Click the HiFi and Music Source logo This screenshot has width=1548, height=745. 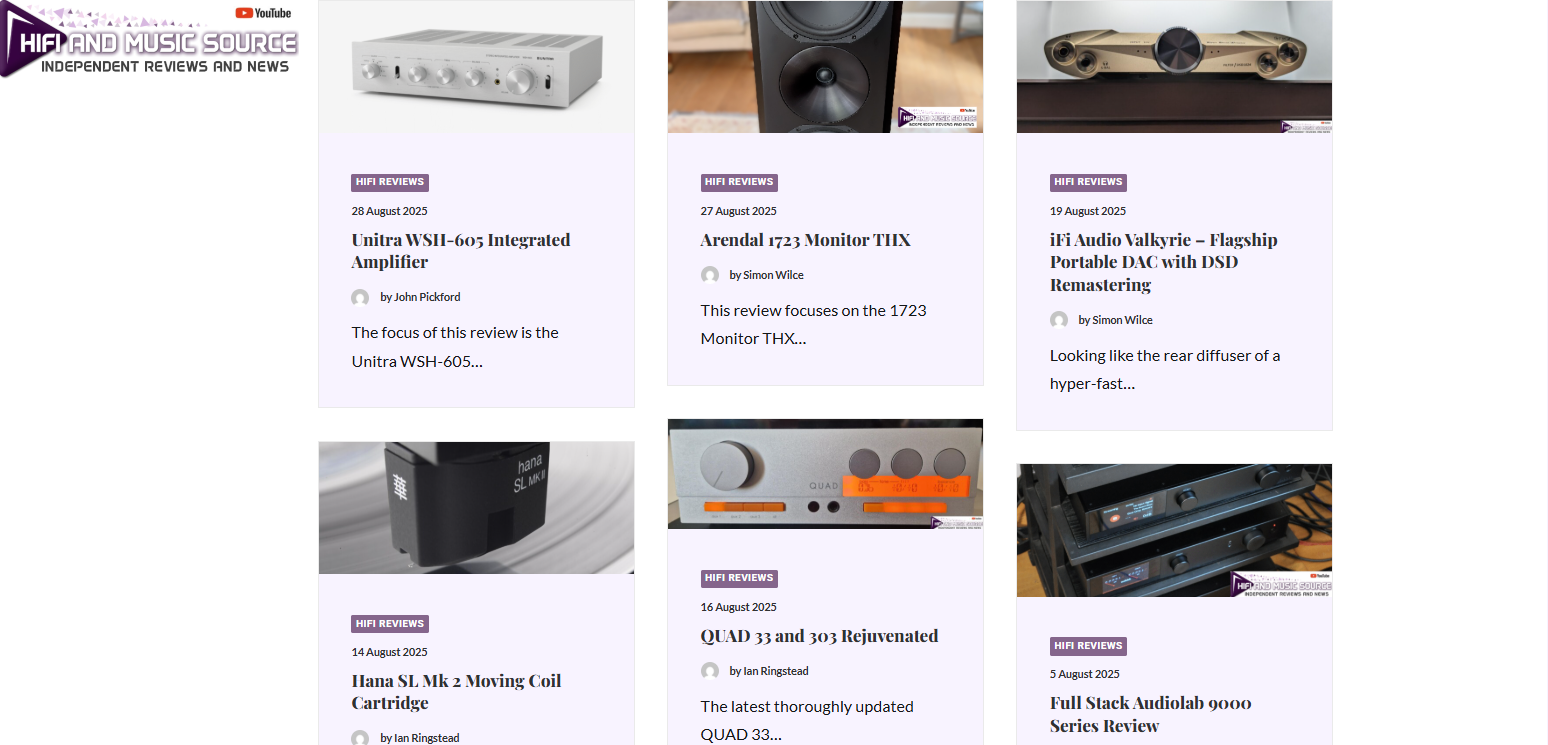point(150,40)
